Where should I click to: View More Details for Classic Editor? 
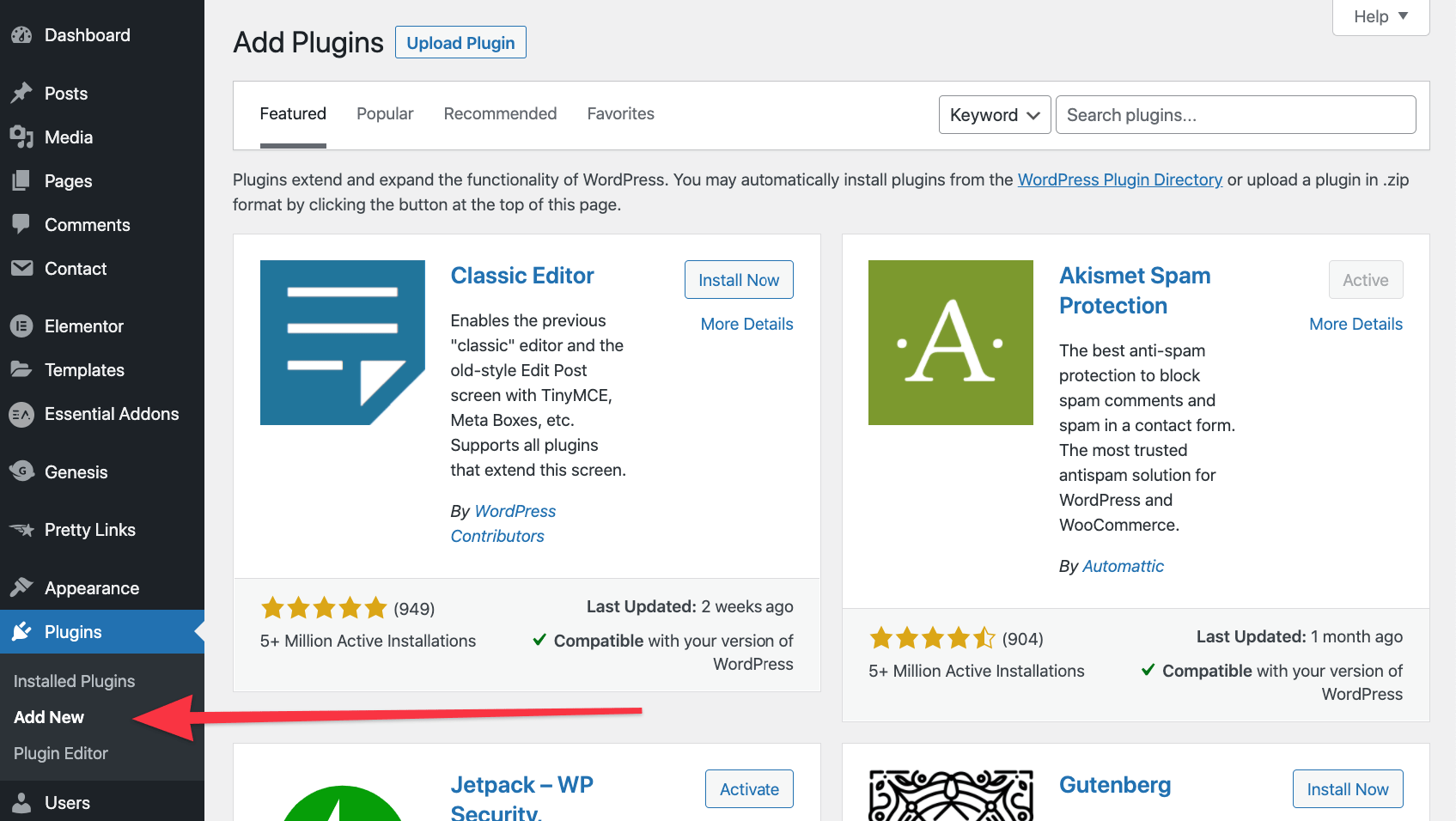click(746, 324)
